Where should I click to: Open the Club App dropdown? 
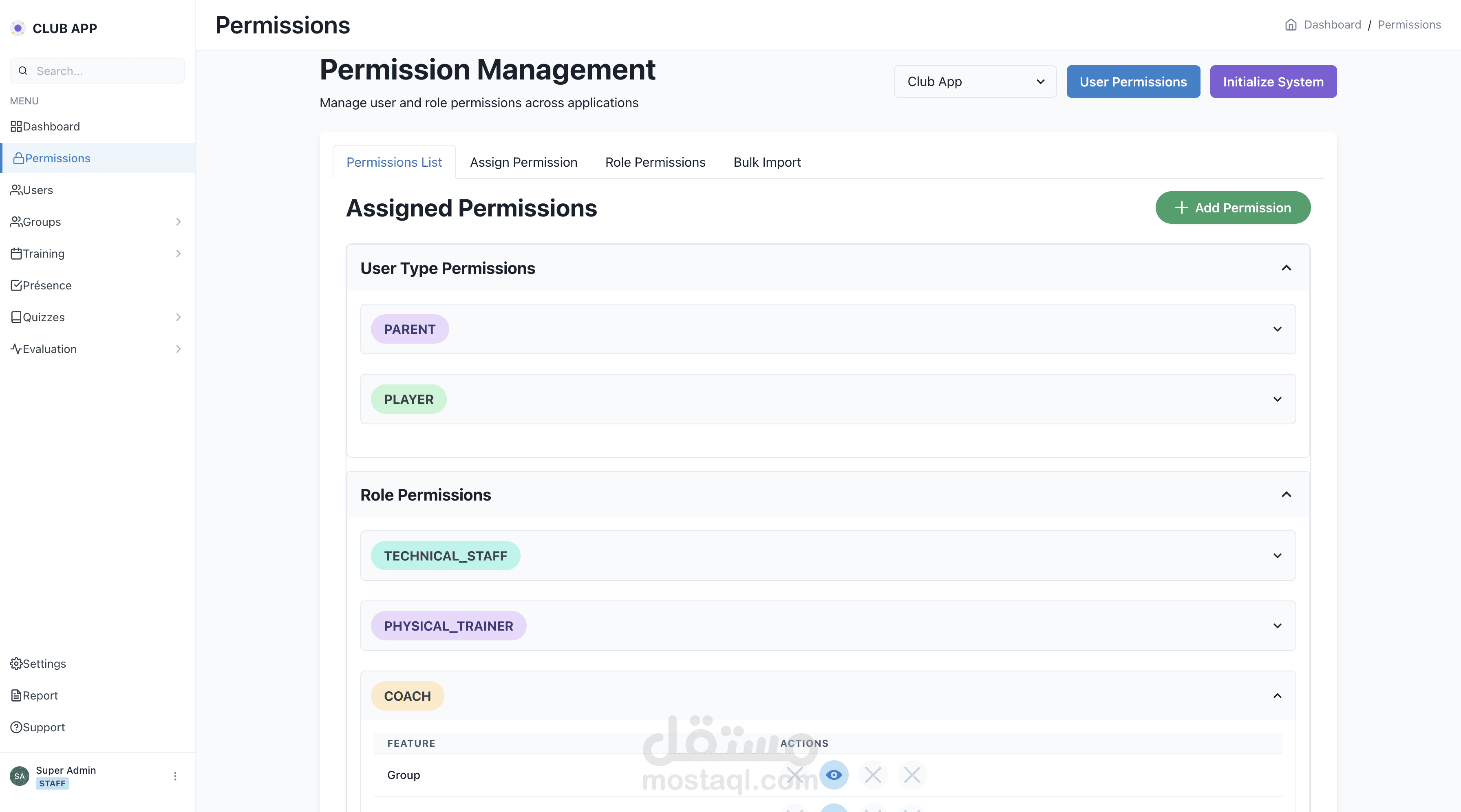click(975, 82)
